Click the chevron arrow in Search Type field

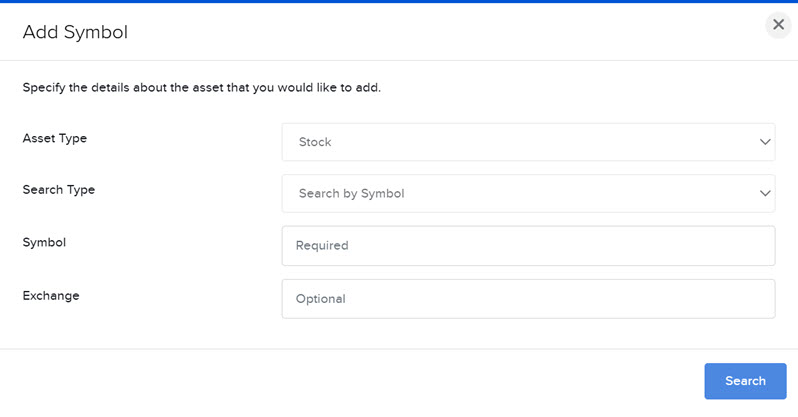coord(765,193)
